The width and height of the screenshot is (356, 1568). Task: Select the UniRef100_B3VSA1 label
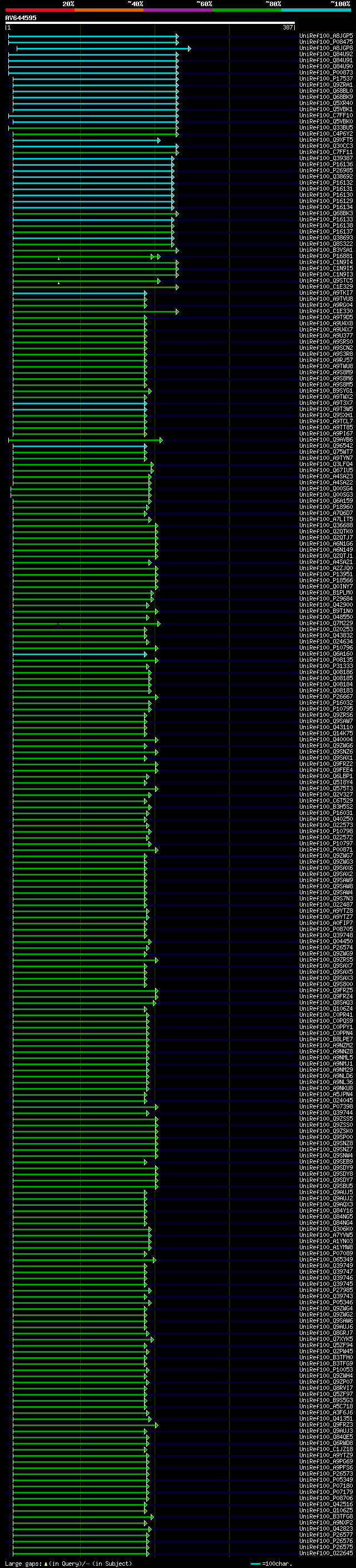pos(326,250)
